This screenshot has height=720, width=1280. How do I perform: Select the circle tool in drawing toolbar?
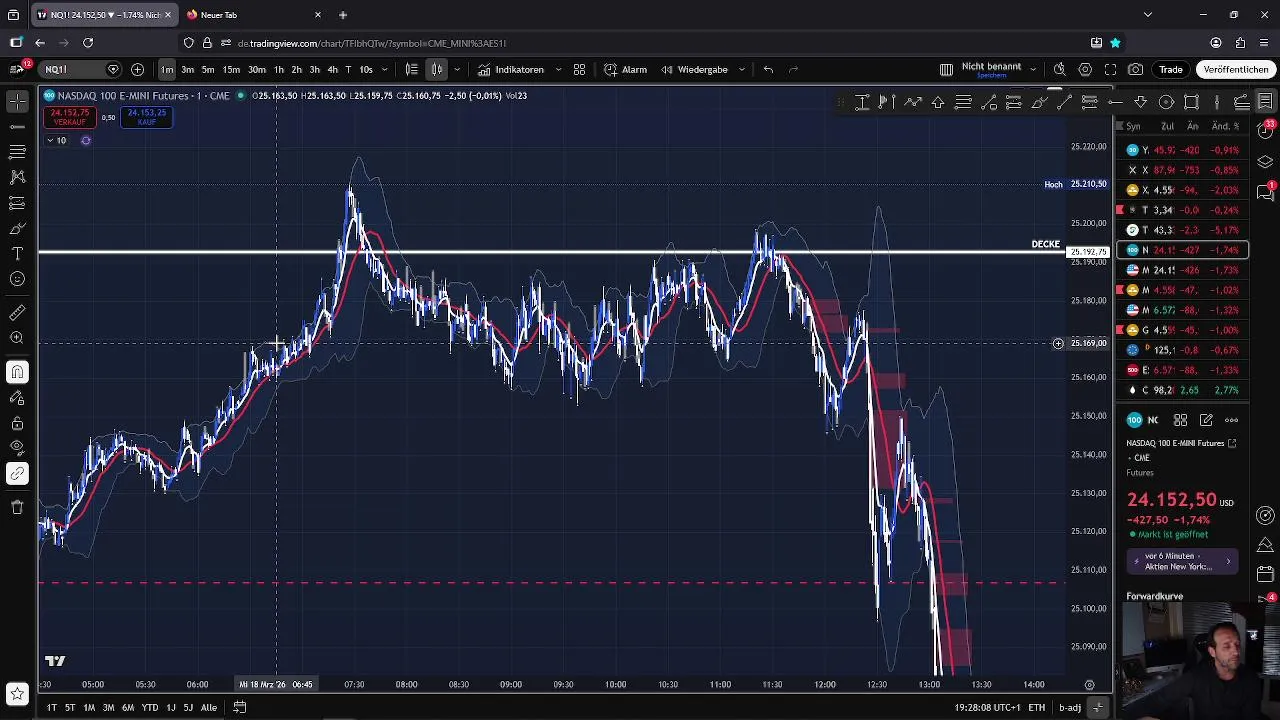(1166, 102)
